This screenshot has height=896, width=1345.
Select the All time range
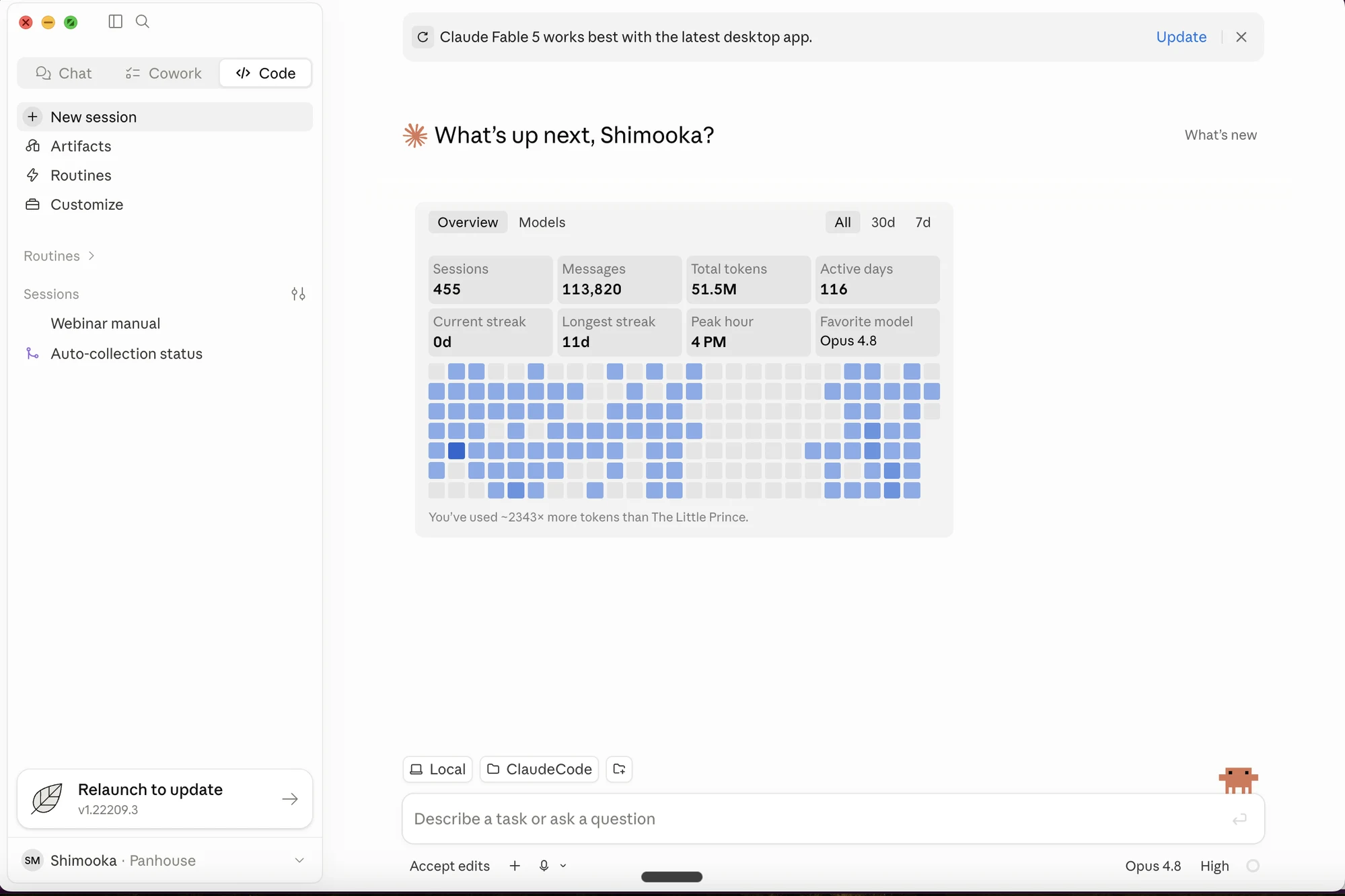tap(842, 223)
